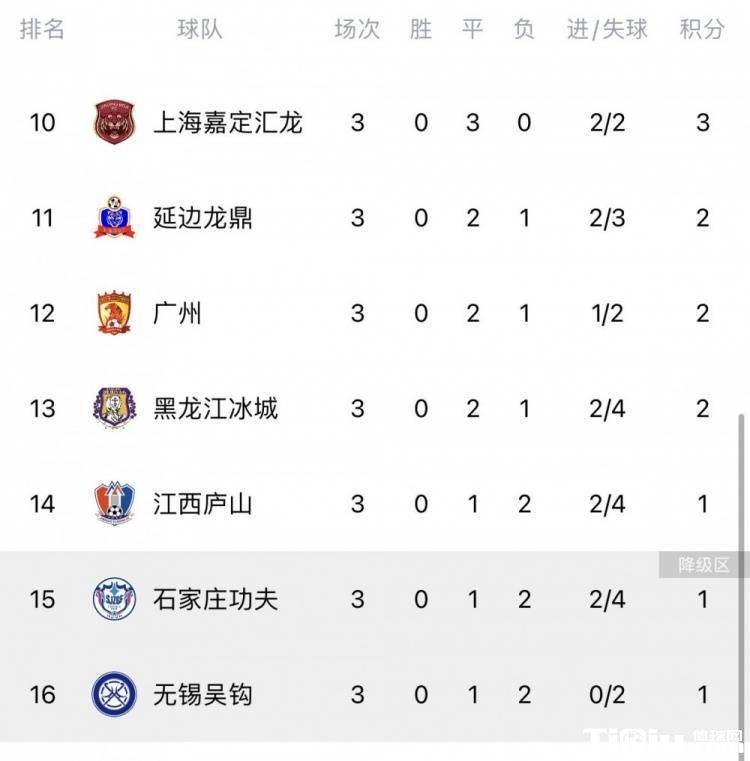750x761 pixels.
Task: Click the Wuxi Wugou round emblem
Action: pos(114,694)
